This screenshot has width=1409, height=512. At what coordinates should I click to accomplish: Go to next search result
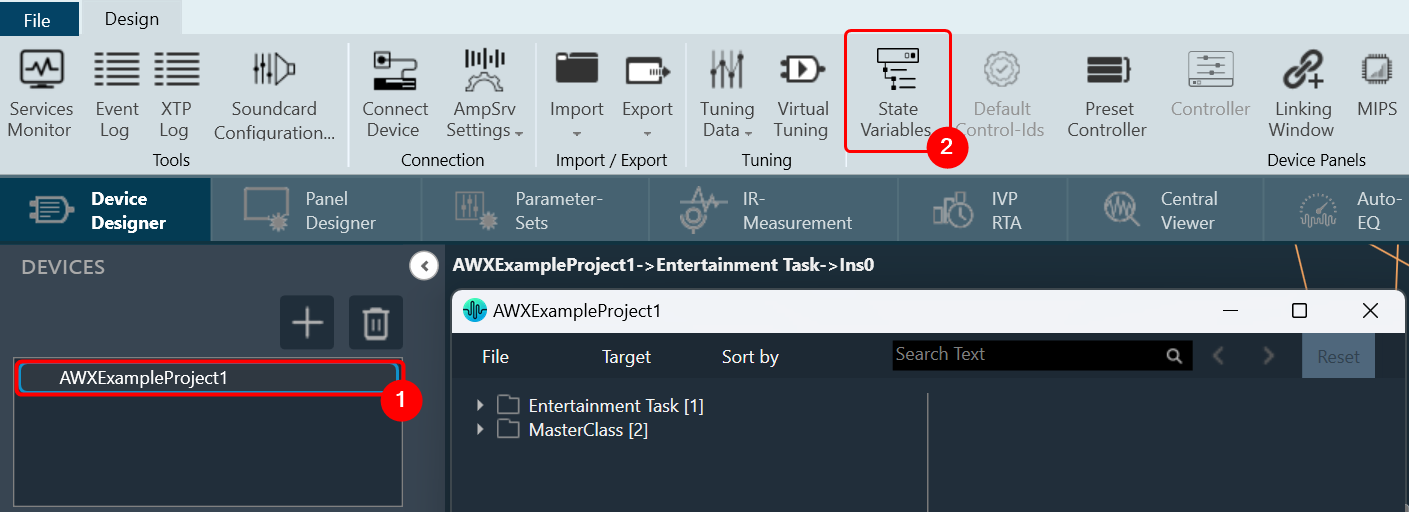pyautogui.click(x=1269, y=356)
